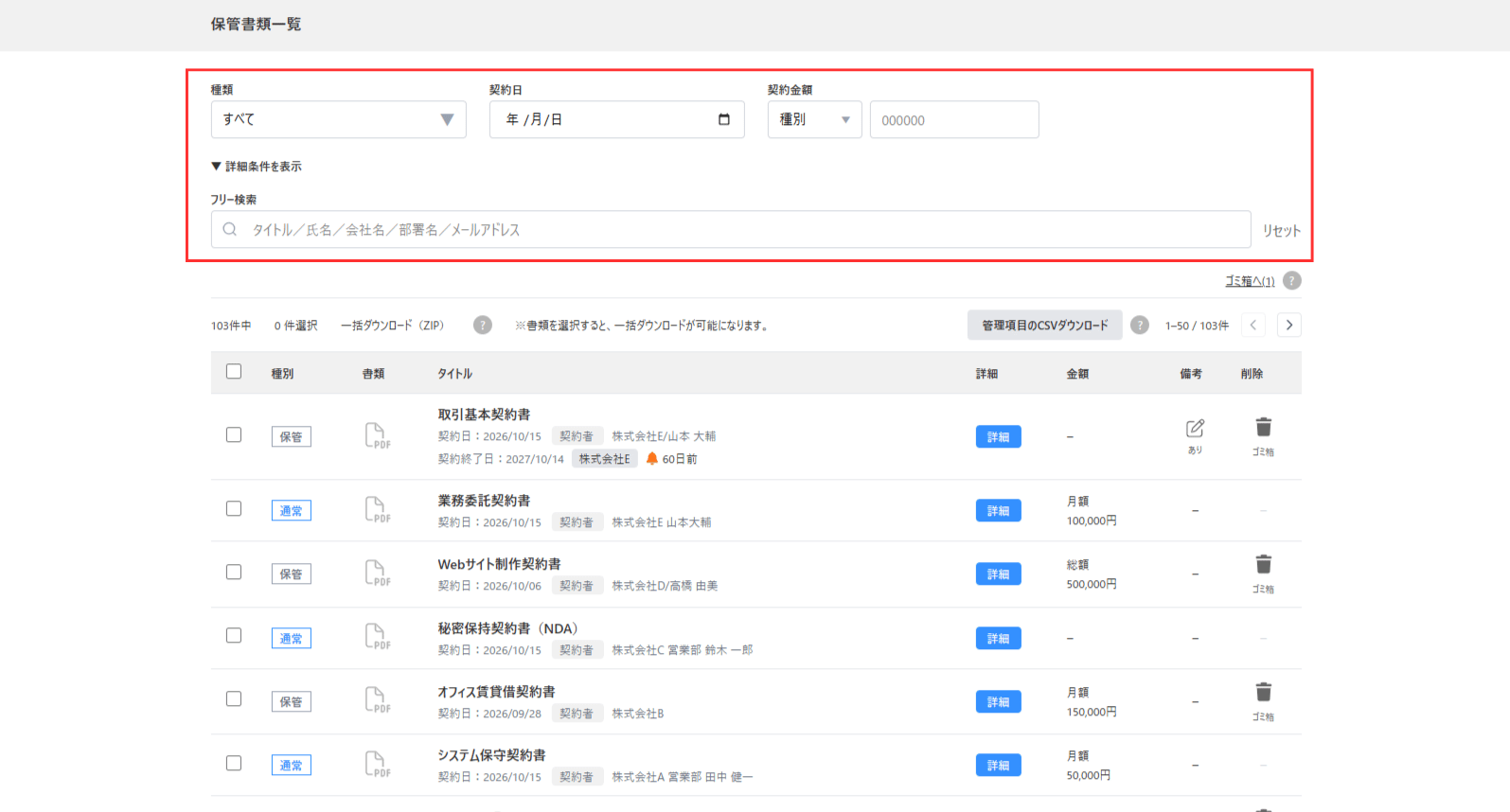Toggle the select-all checkbox in table header

(234, 372)
